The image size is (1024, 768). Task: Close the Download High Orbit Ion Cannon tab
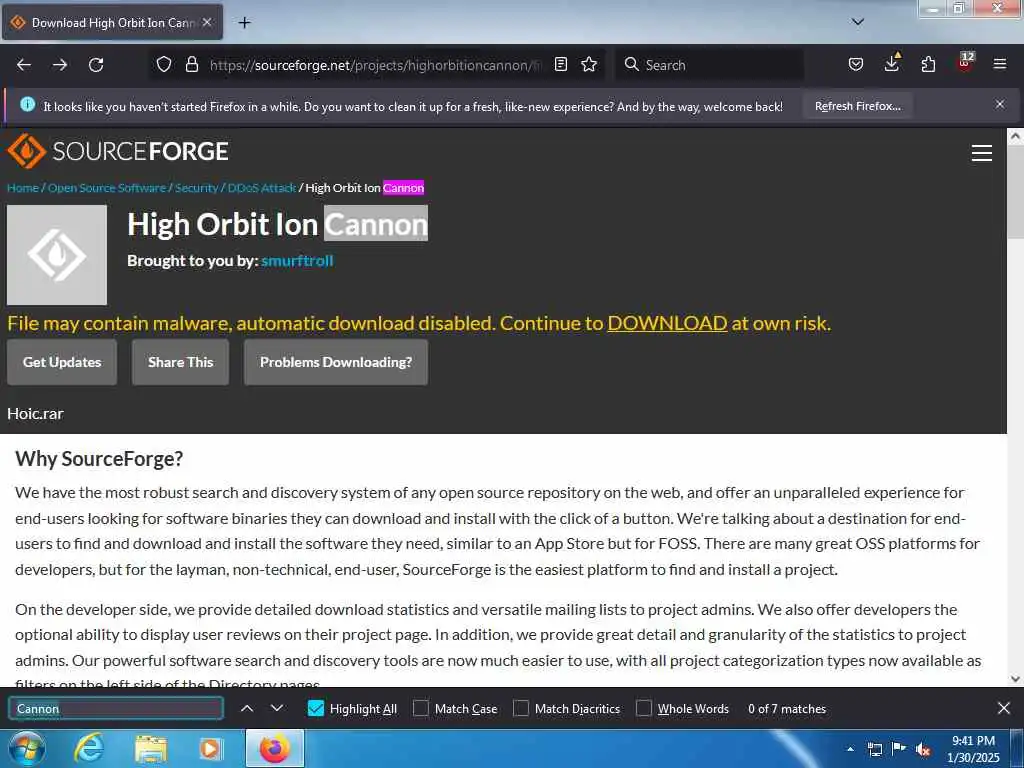(x=207, y=22)
